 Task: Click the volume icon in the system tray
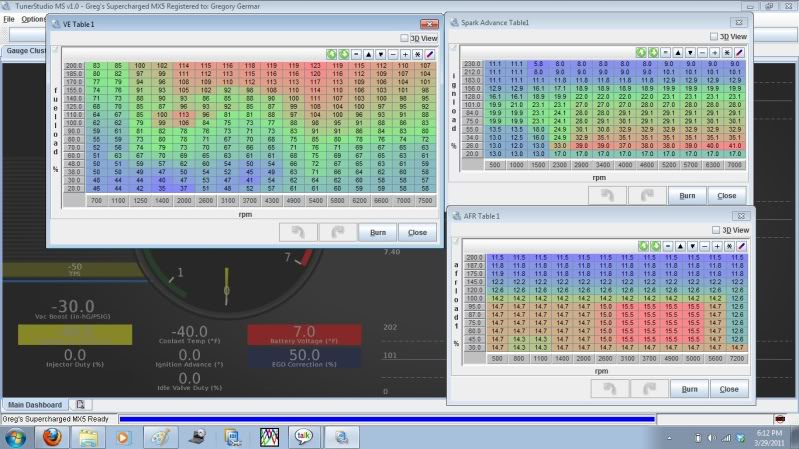pos(712,438)
